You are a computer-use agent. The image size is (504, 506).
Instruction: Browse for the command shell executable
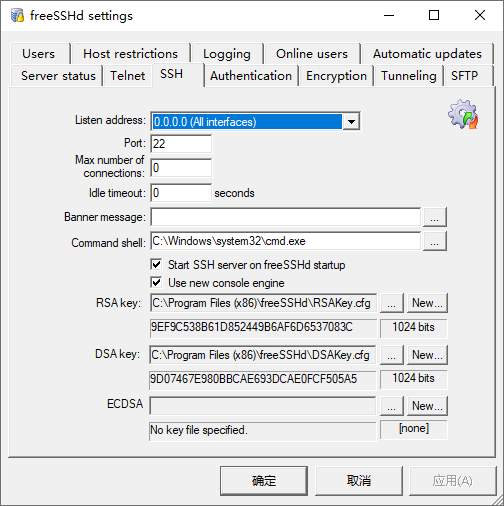tap(435, 241)
